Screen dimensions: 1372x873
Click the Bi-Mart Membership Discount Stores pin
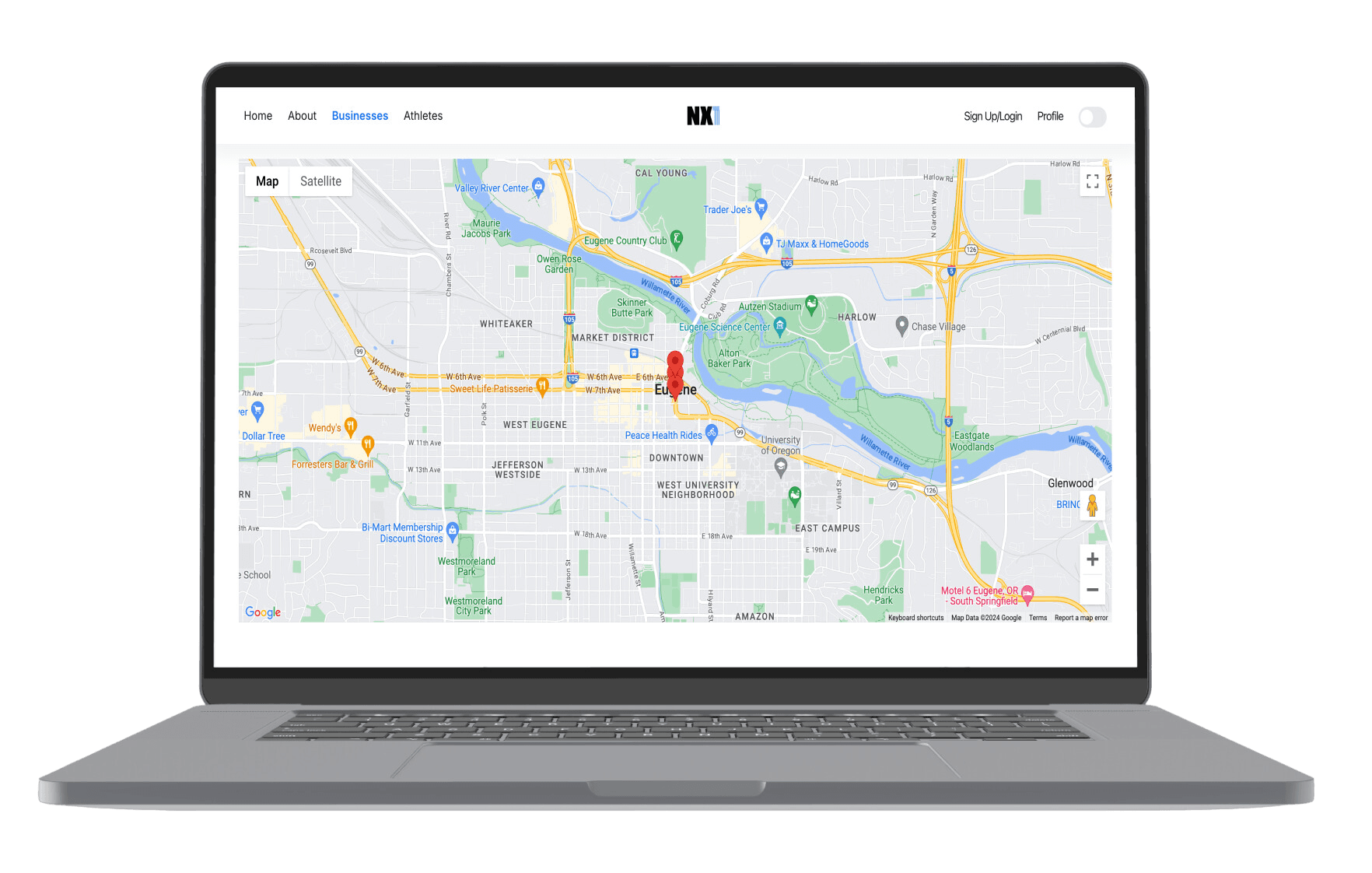pos(452,532)
